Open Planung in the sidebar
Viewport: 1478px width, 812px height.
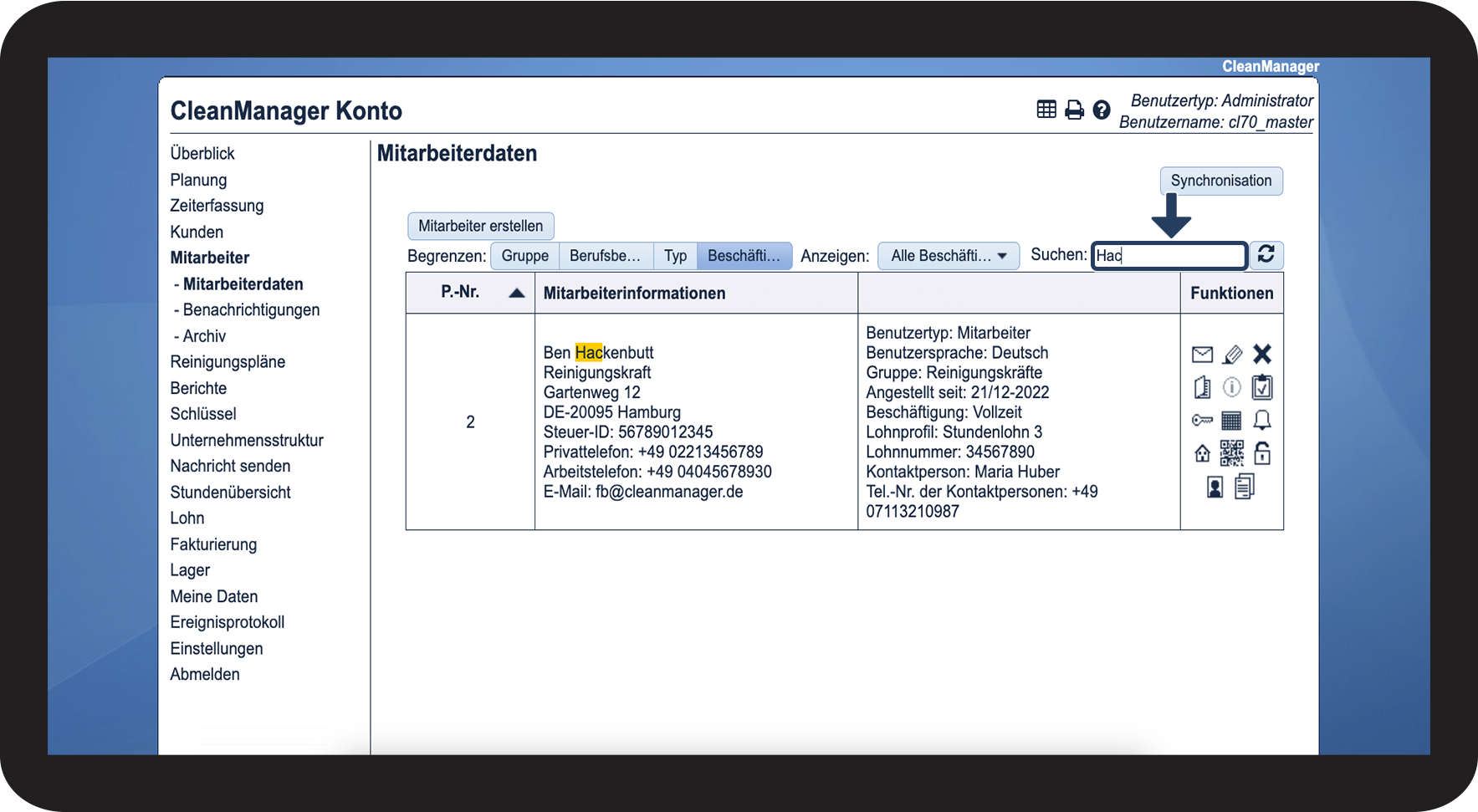pyautogui.click(x=198, y=180)
